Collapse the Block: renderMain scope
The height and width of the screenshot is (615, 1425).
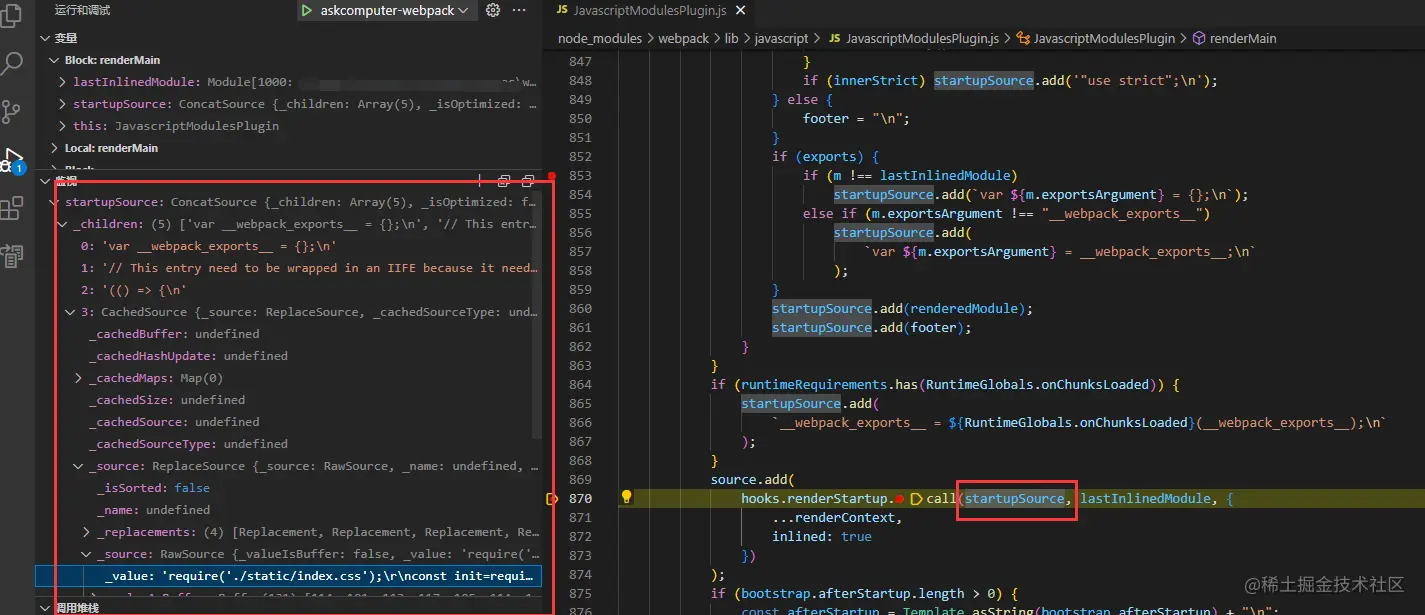(55, 60)
